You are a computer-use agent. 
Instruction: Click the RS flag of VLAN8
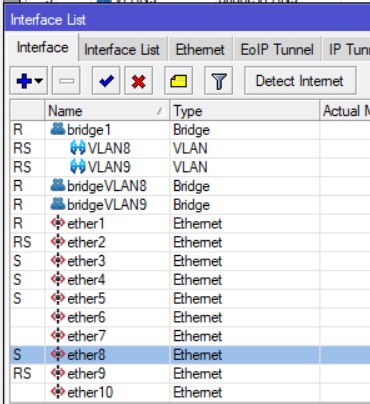click(22, 148)
